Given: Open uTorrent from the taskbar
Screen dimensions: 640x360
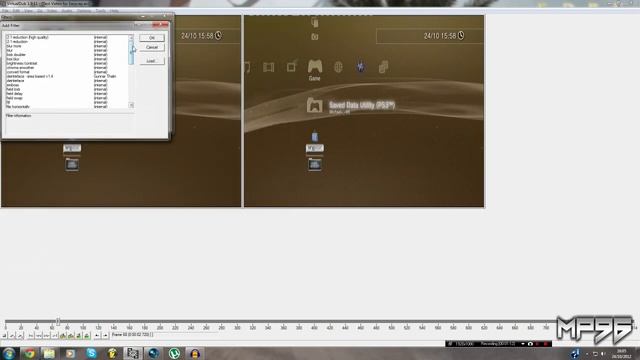Looking at the screenshot, I should (174, 353).
